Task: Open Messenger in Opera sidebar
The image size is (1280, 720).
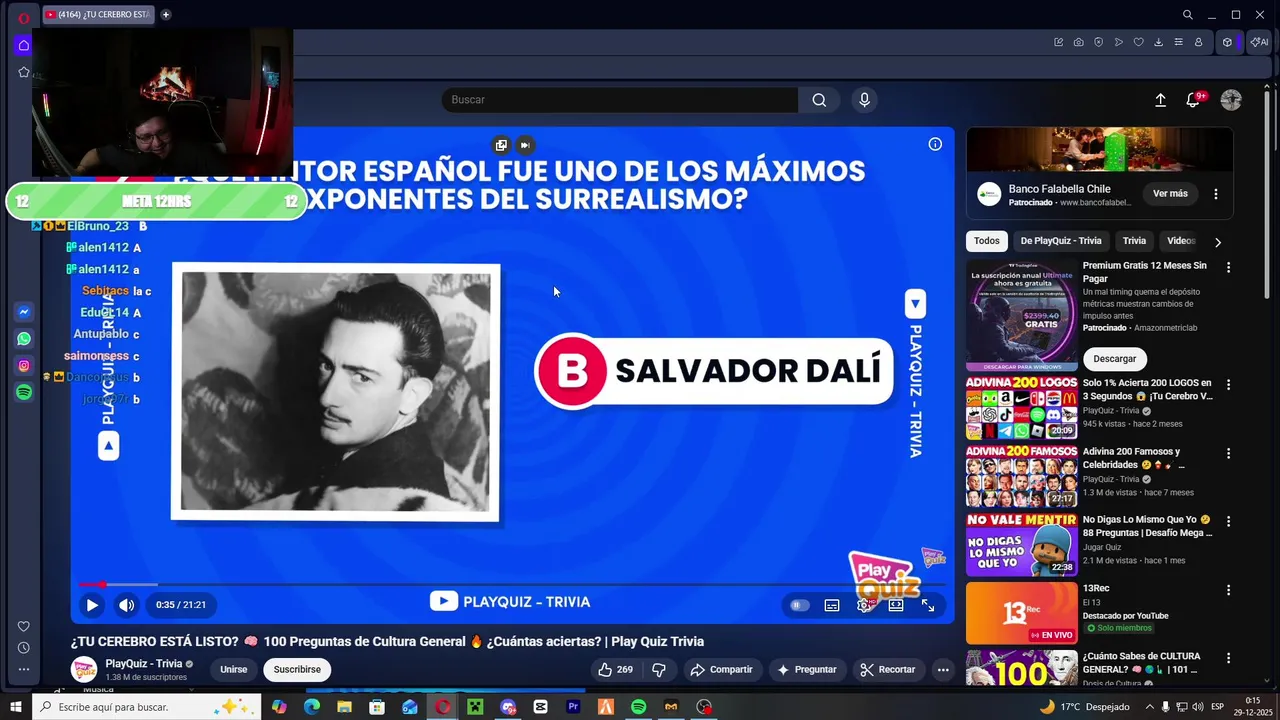Action: tap(24, 312)
